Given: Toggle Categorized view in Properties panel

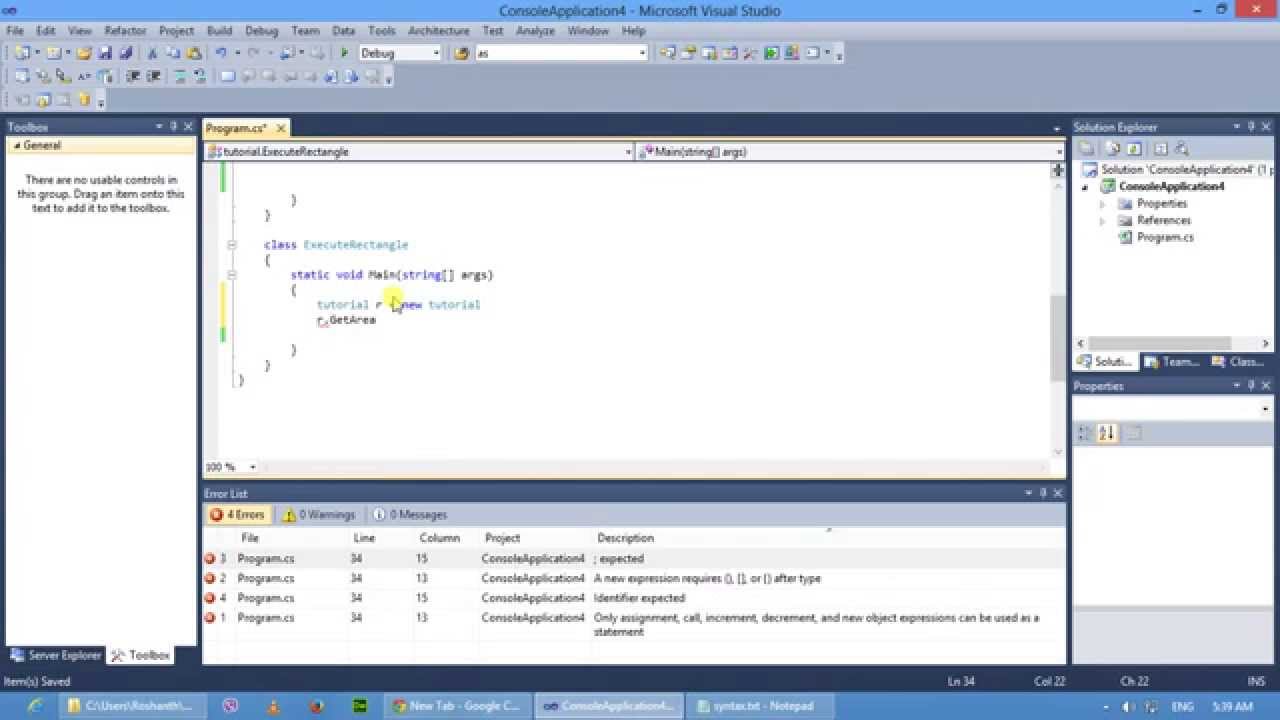Looking at the screenshot, I should 1086,433.
